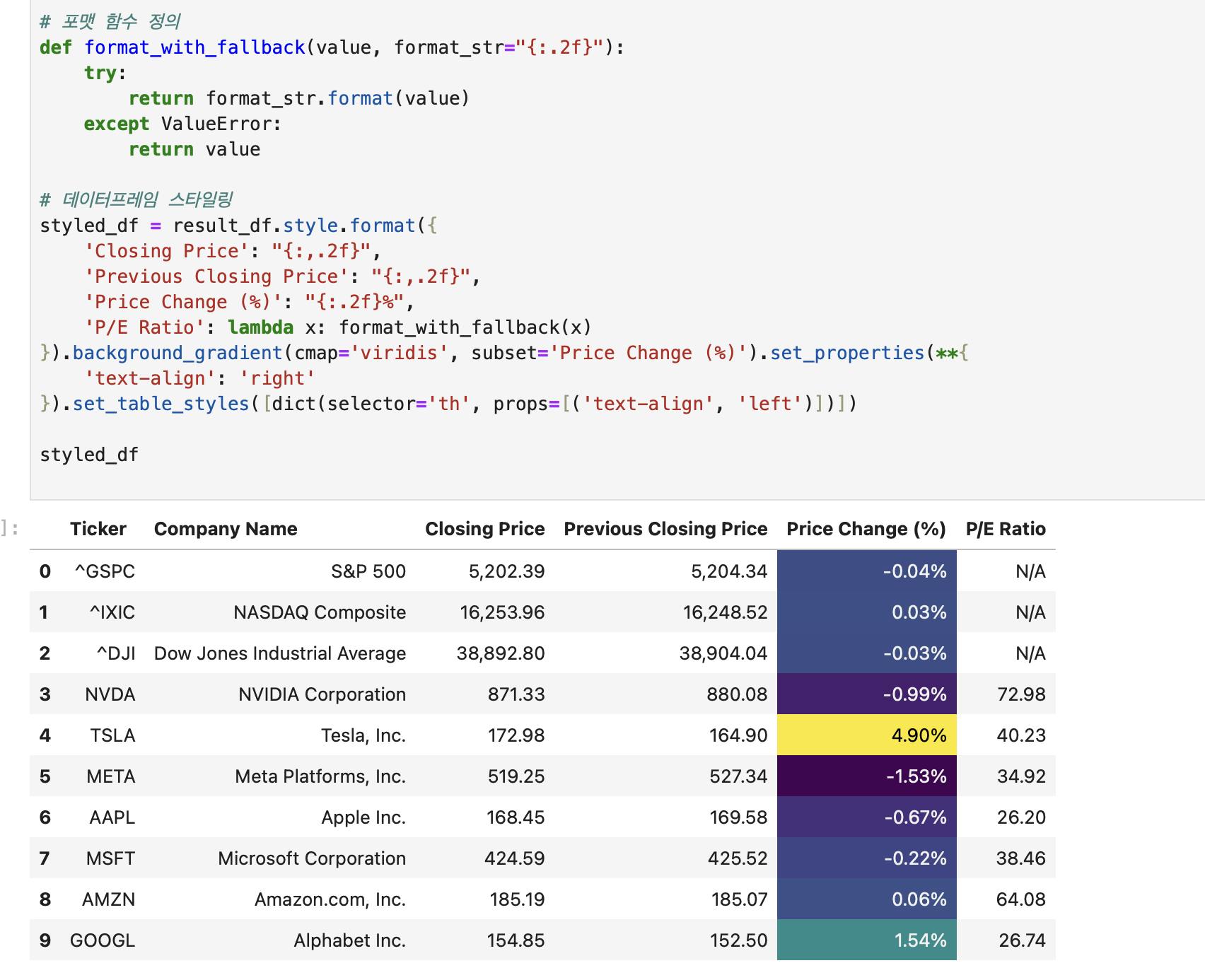Click the 72.98 P/E ratio value

point(1021,694)
